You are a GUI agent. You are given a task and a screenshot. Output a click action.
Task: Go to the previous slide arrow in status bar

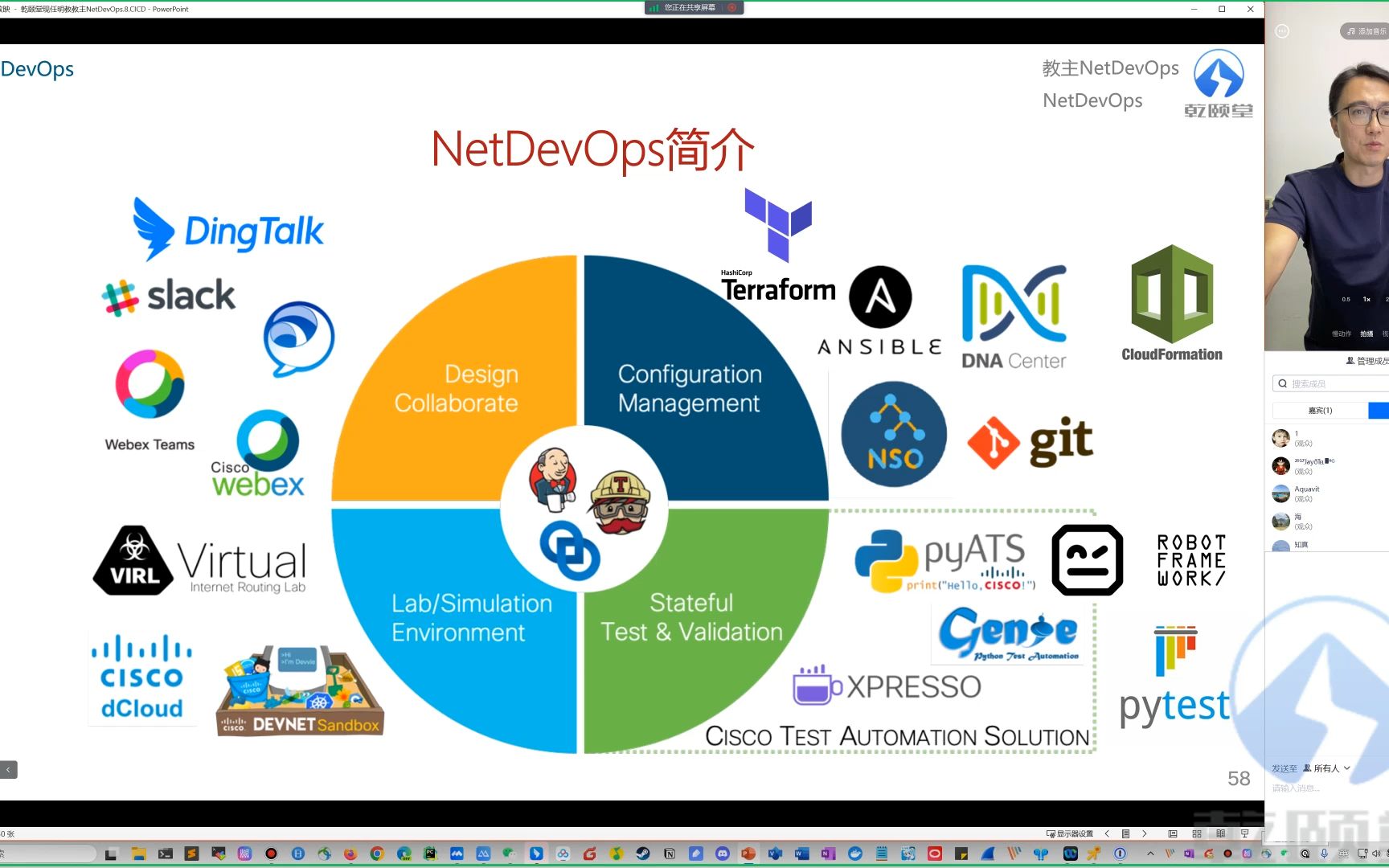coord(1107,833)
